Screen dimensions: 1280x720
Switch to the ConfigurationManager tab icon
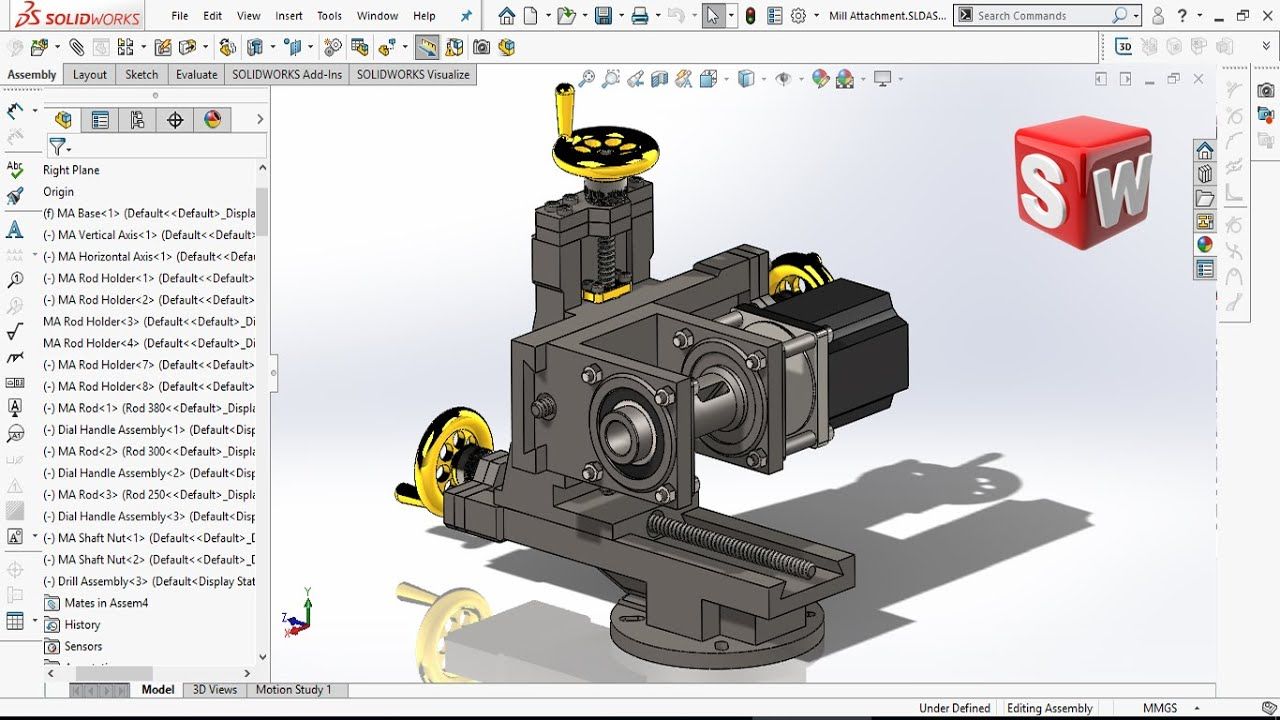(x=138, y=118)
